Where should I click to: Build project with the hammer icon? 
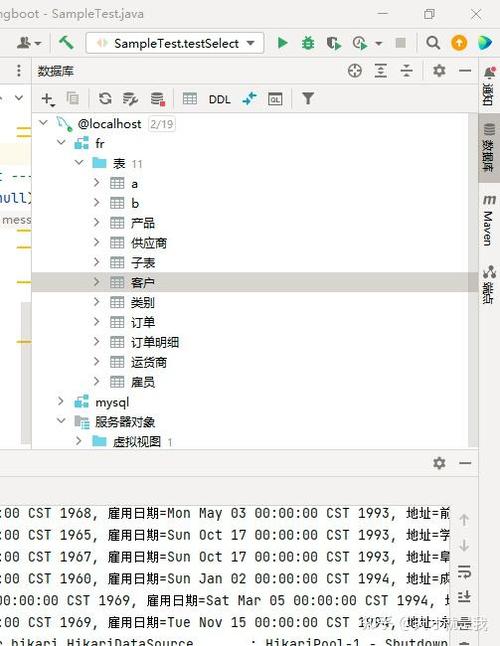coord(65,42)
